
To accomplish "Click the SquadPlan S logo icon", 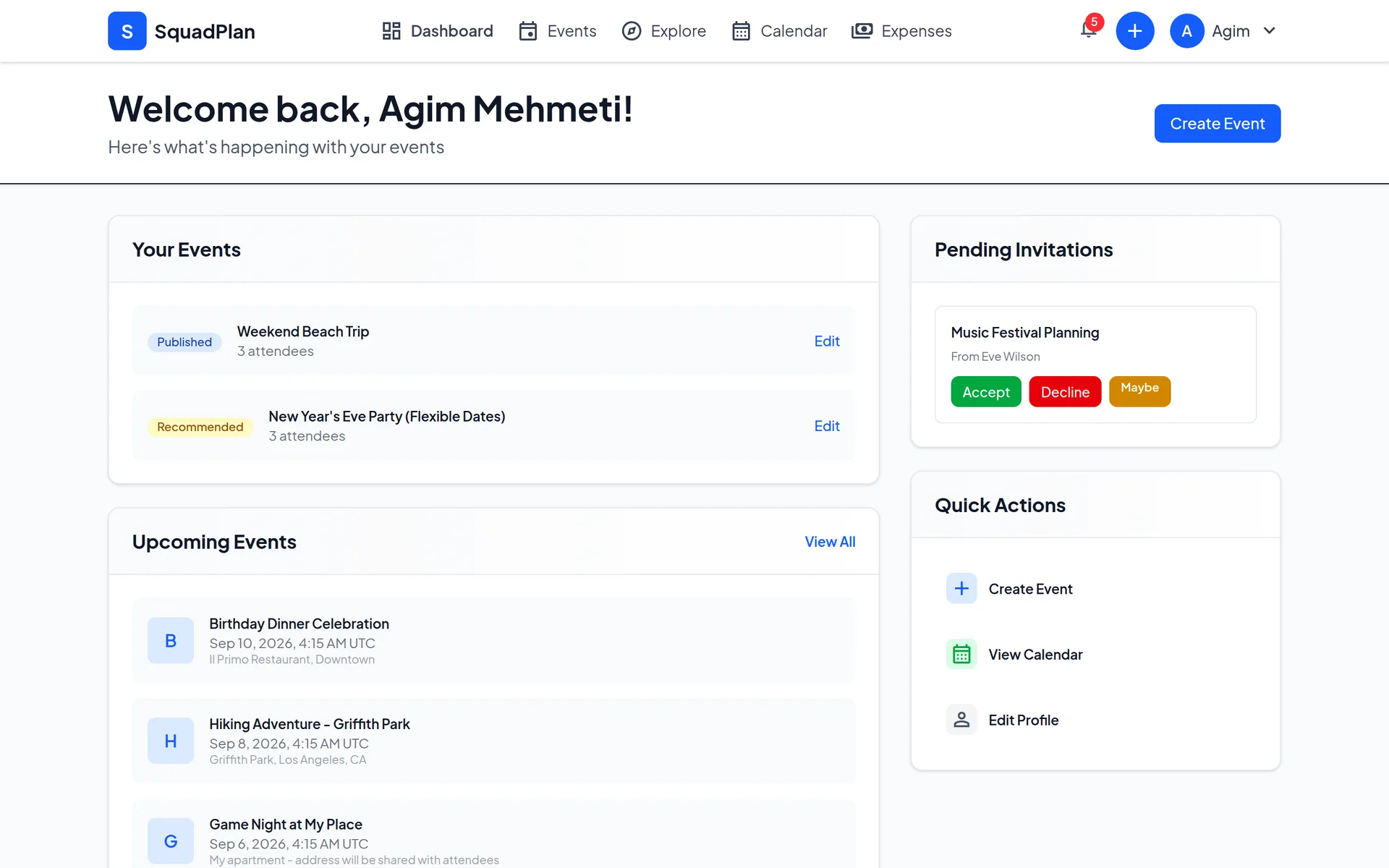I will point(127,31).
